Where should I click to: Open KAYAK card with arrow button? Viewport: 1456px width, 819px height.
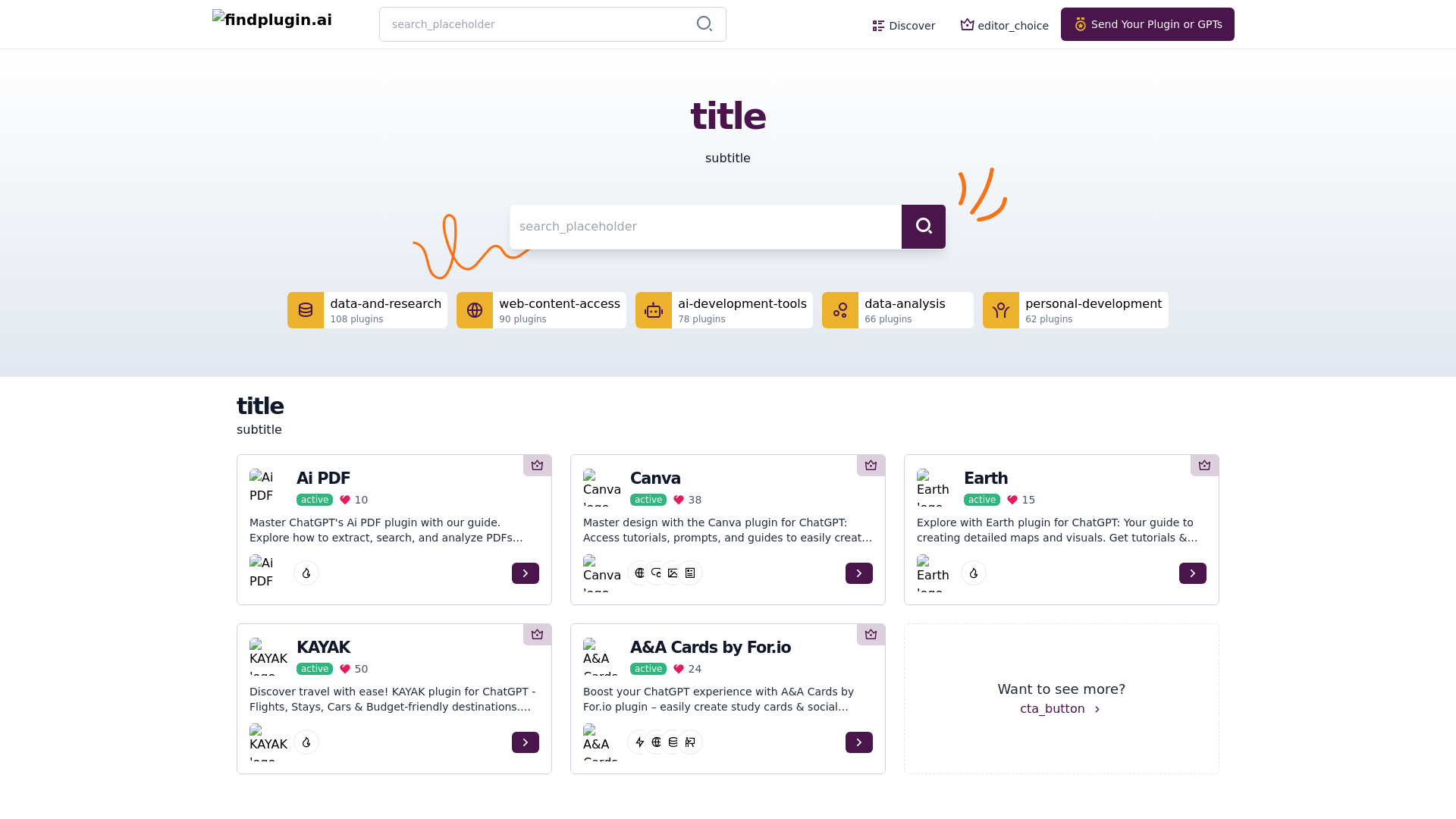(x=526, y=742)
